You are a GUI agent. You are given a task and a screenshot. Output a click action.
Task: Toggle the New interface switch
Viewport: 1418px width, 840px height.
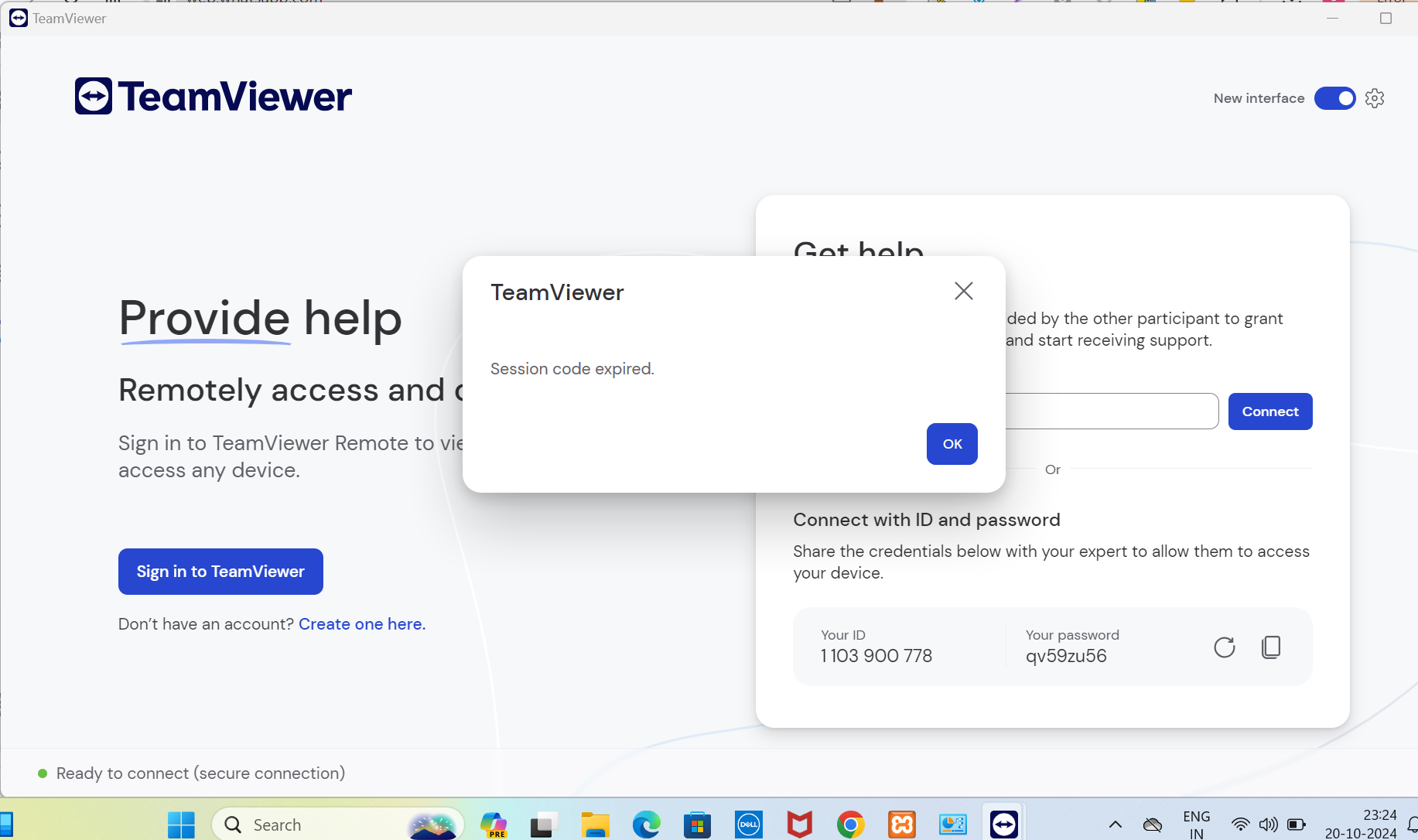coord(1334,98)
